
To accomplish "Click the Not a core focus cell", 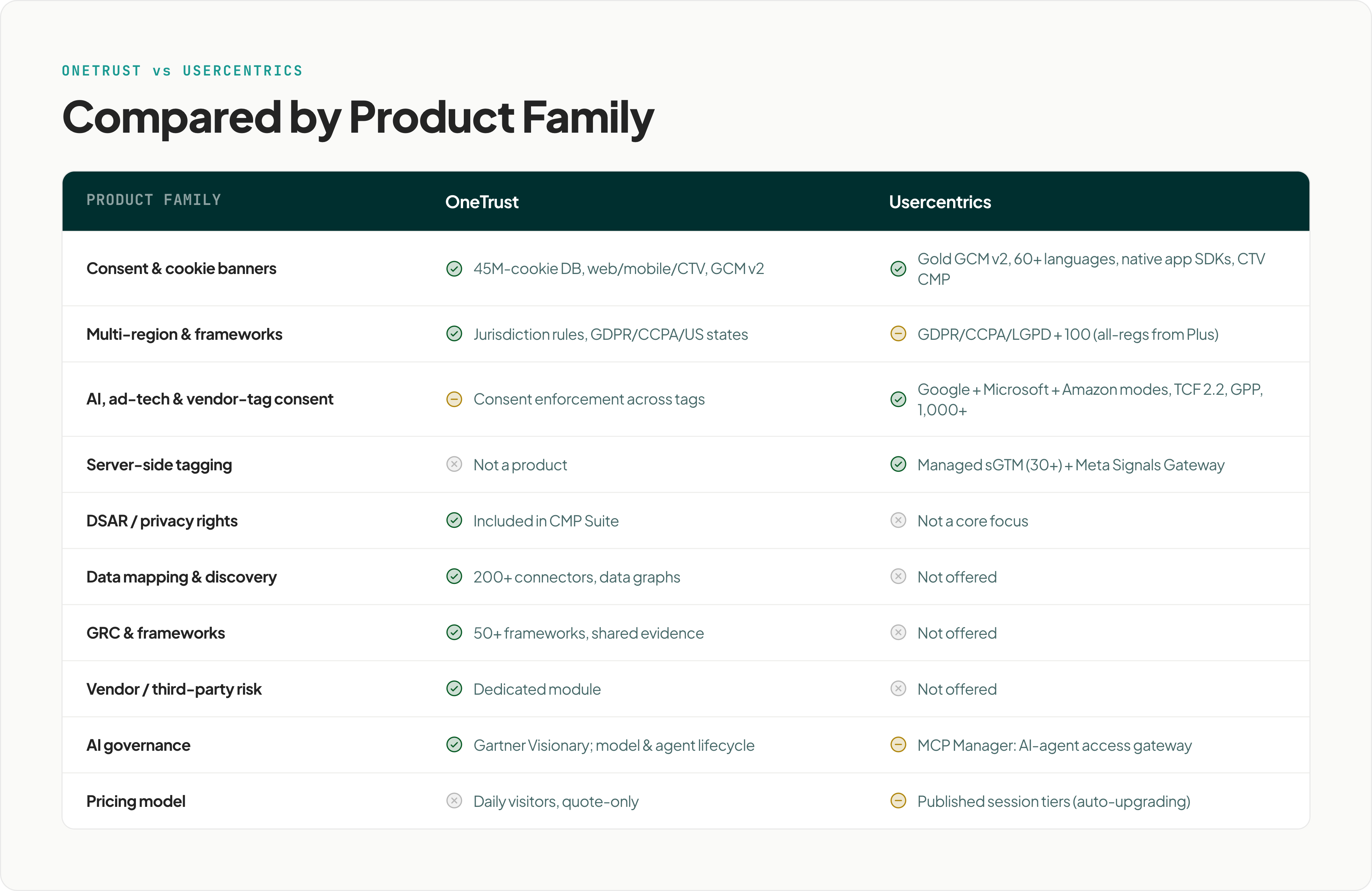I will pos(973,521).
